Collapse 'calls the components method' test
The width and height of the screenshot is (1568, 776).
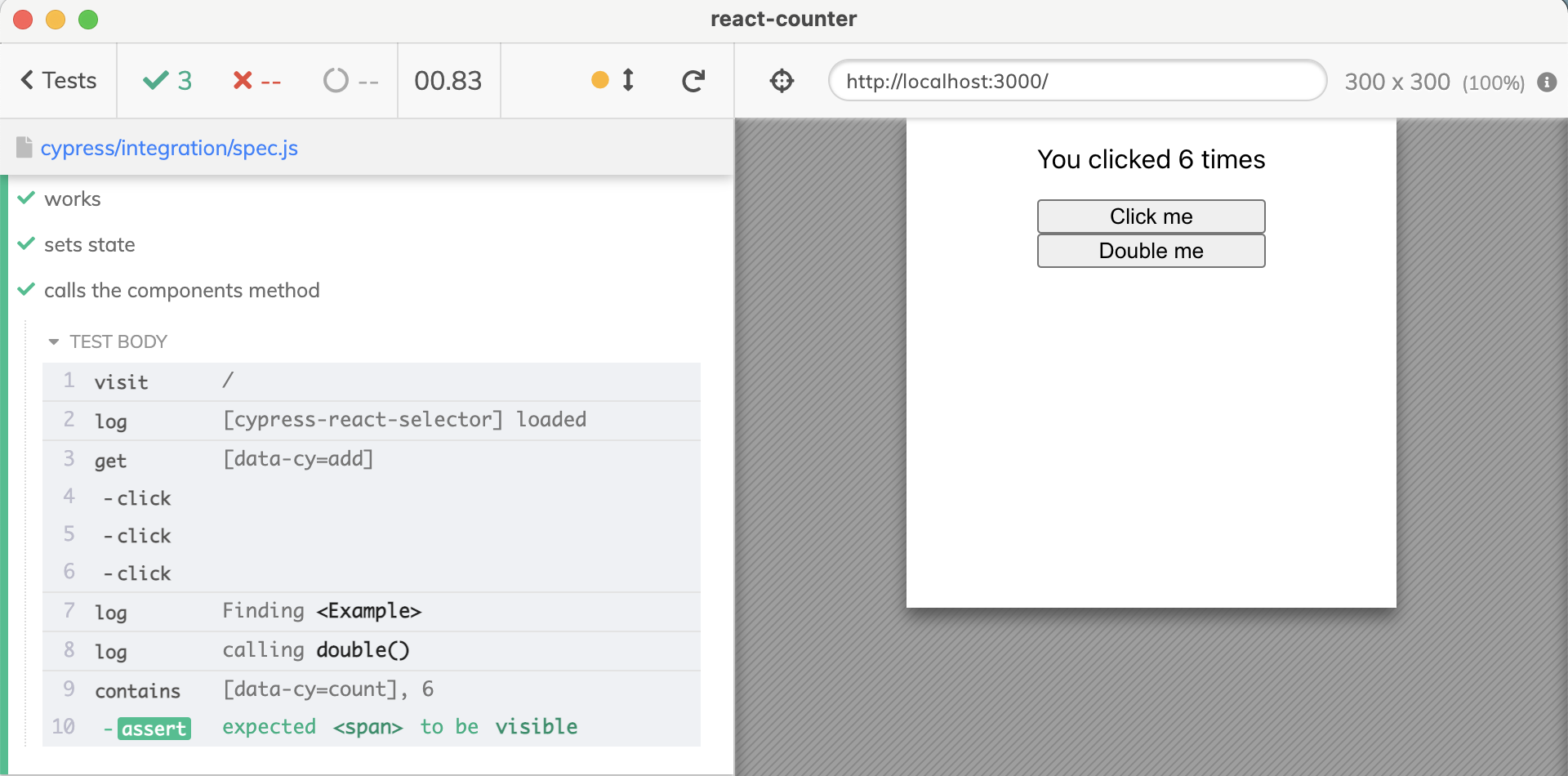click(x=181, y=290)
